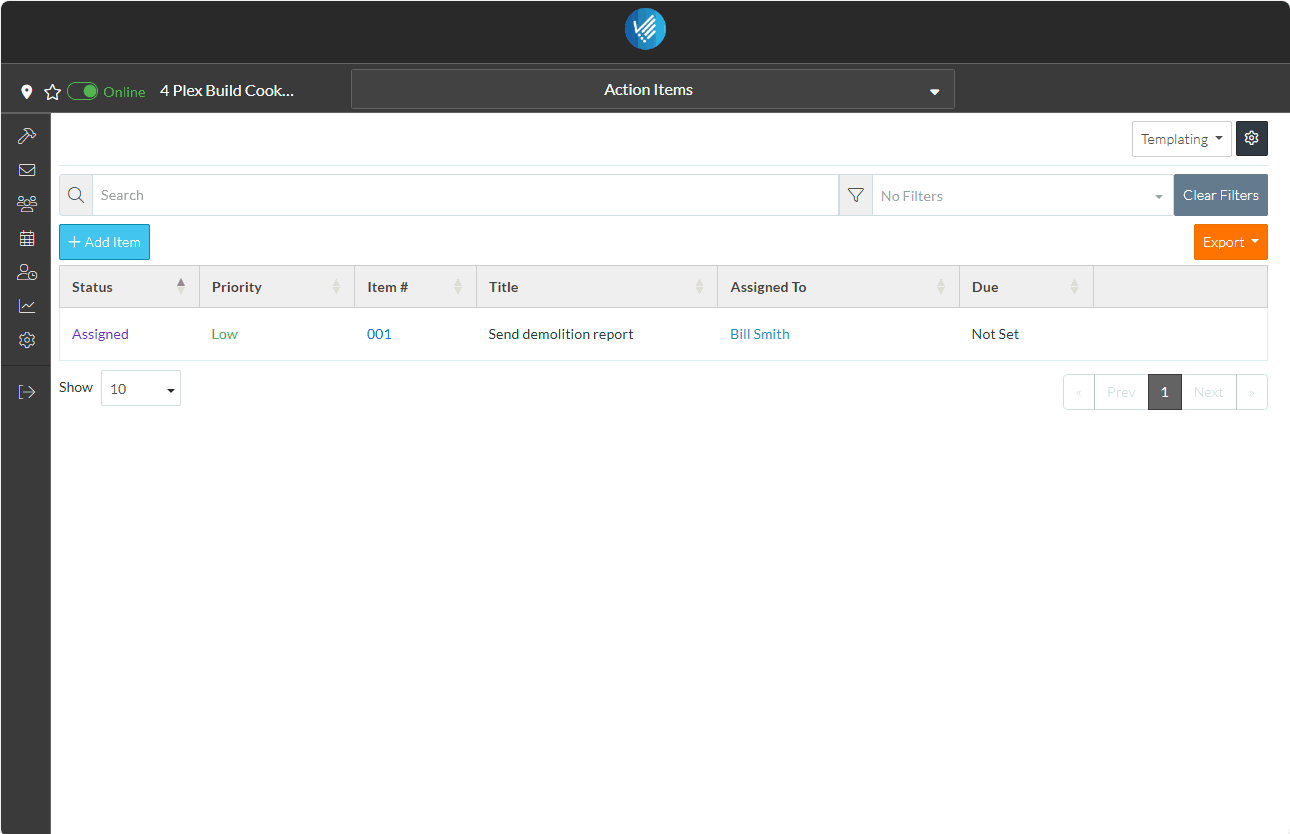Open the No Filters dropdown
The width and height of the screenshot is (1290, 834).
pyautogui.click(x=1022, y=196)
